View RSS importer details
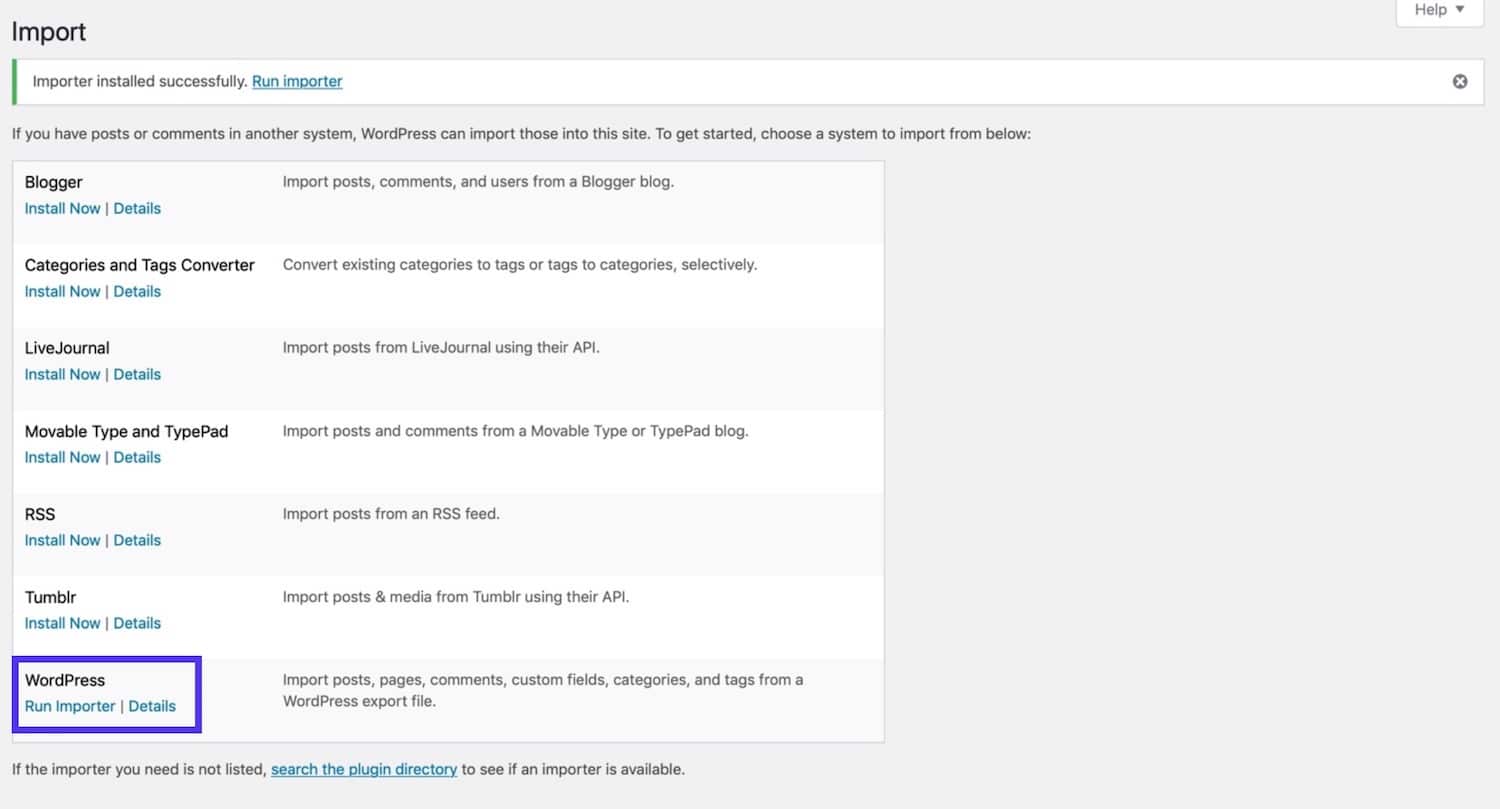Image resolution: width=1500 pixels, height=809 pixels. (x=137, y=541)
